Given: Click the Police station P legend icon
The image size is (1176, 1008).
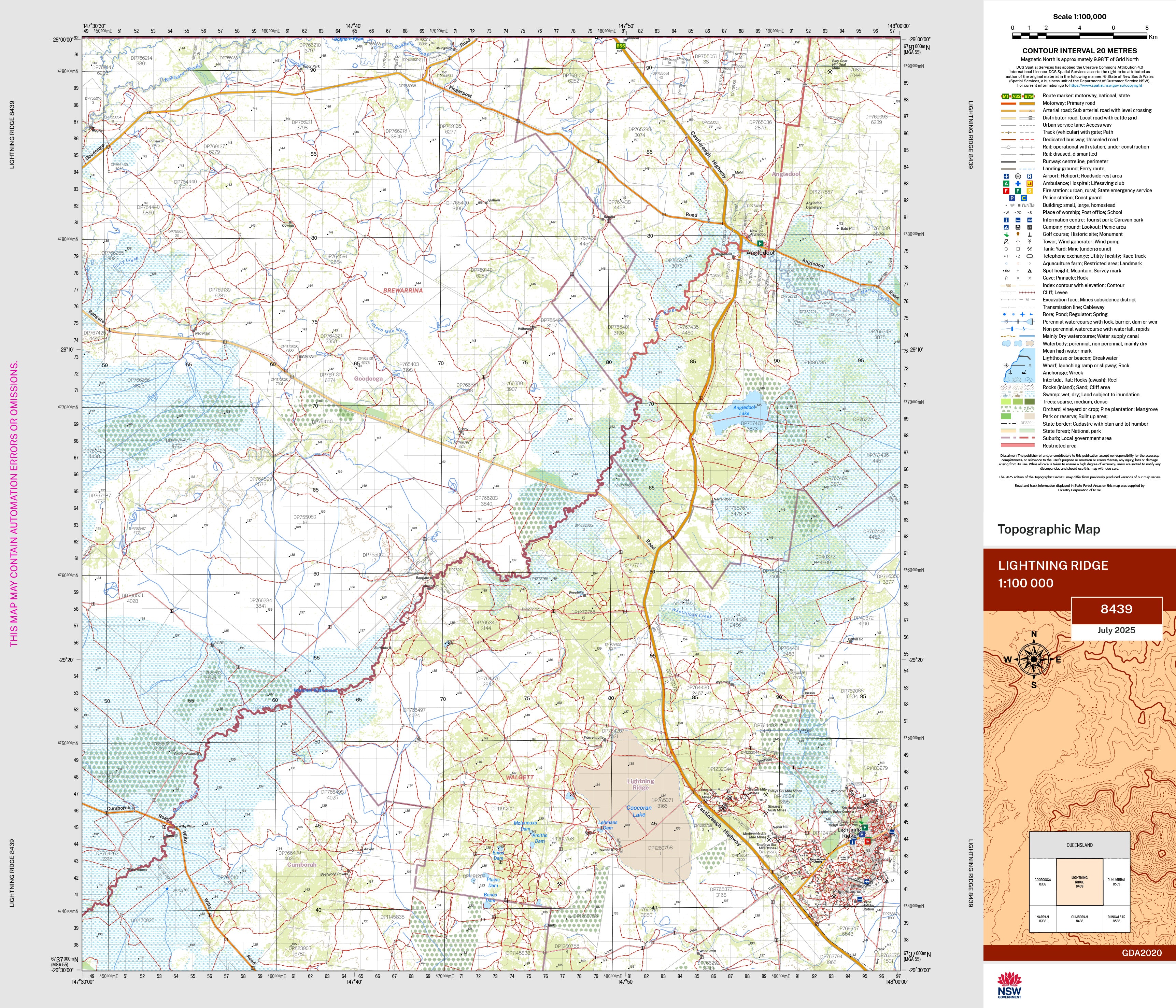Looking at the screenshot, I should [1012, 198].
